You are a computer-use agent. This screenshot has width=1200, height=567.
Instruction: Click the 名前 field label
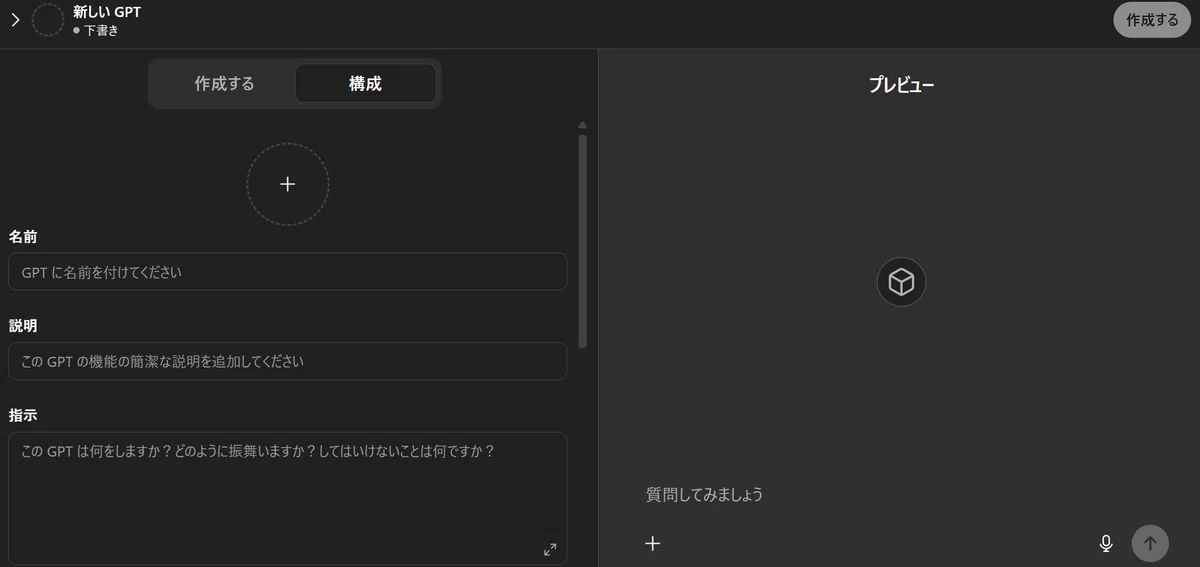[23, 237]
